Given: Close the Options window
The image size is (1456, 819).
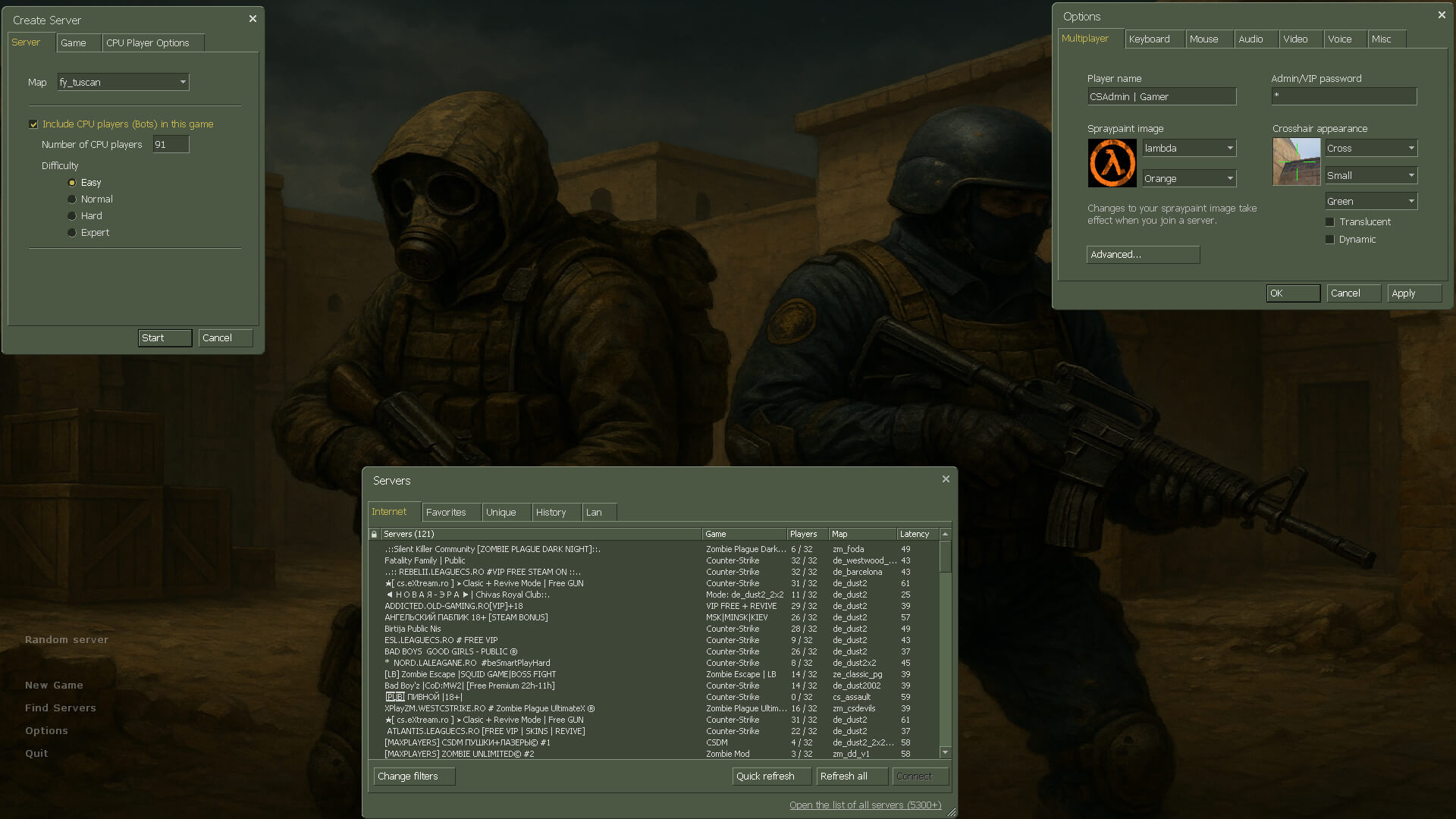Looking at the screenshot, I should pos(1442,15).
